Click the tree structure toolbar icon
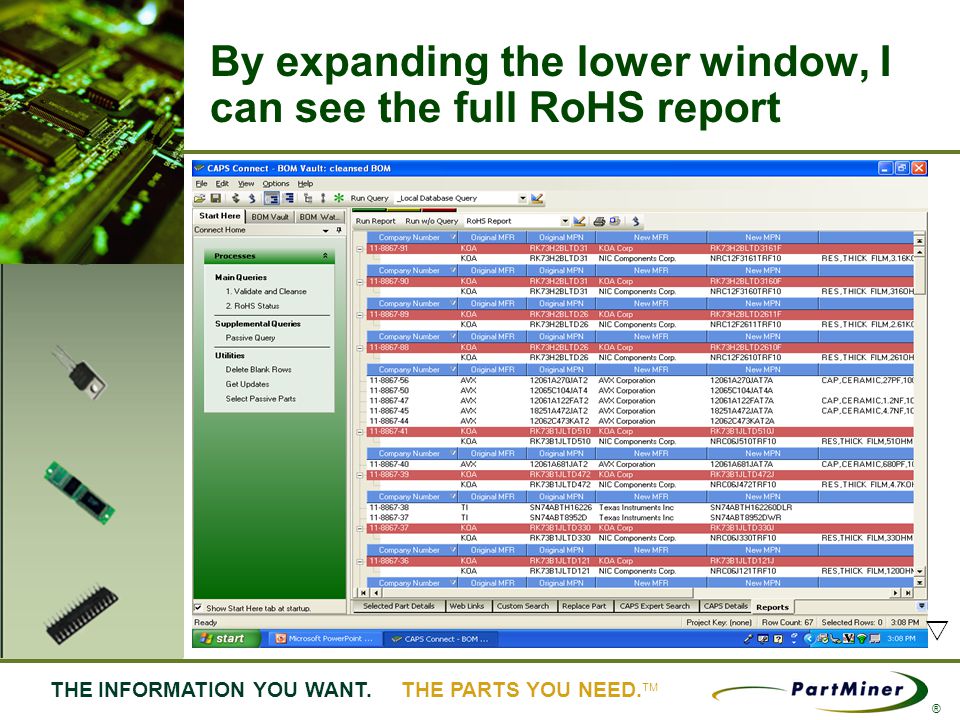 (308, 198)
